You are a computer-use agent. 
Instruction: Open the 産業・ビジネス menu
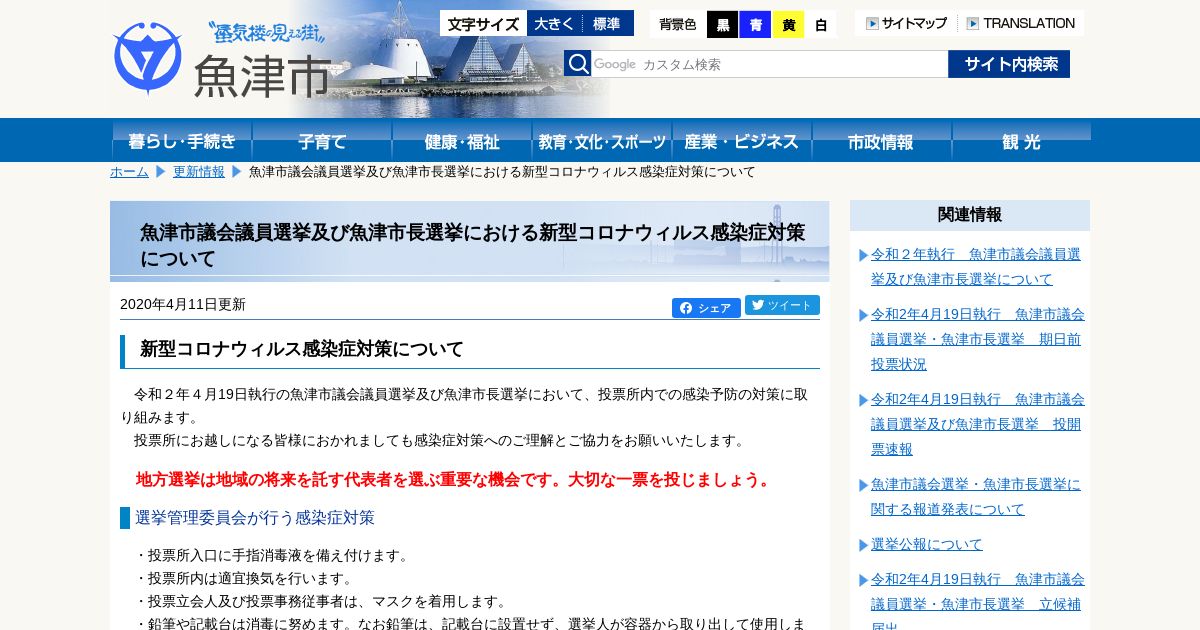pyautogui.click(x=742, y=141)
